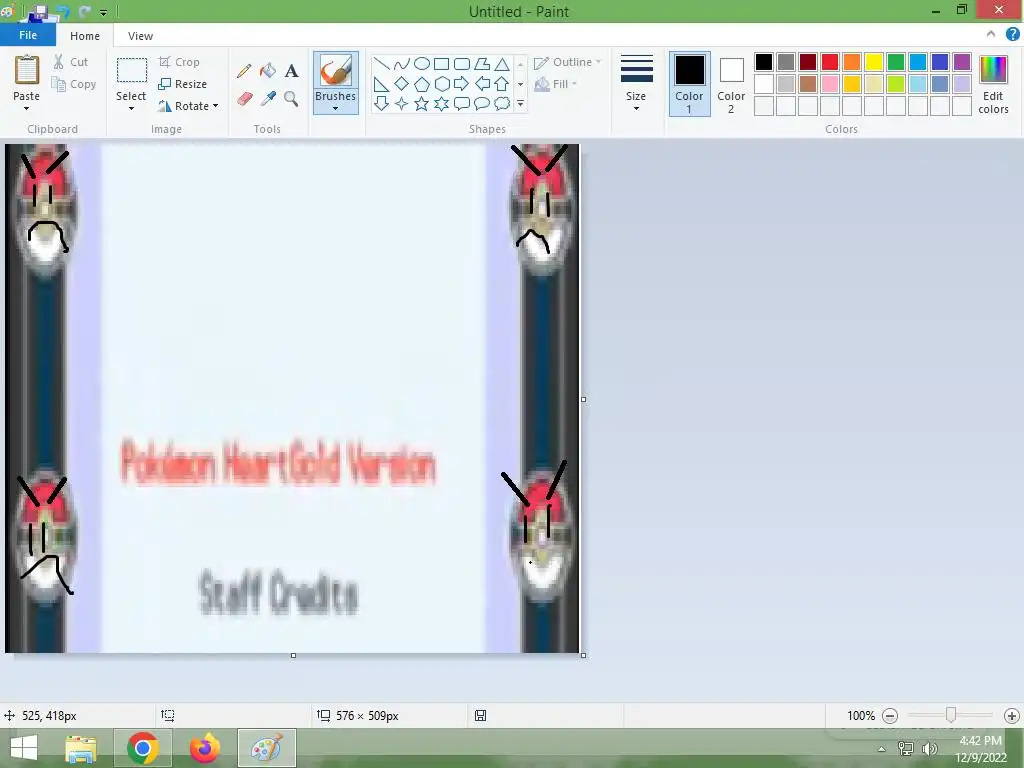Activate Color 2 background selector
The width and height of the screenshot is (1024, 768).
[731, 84]
